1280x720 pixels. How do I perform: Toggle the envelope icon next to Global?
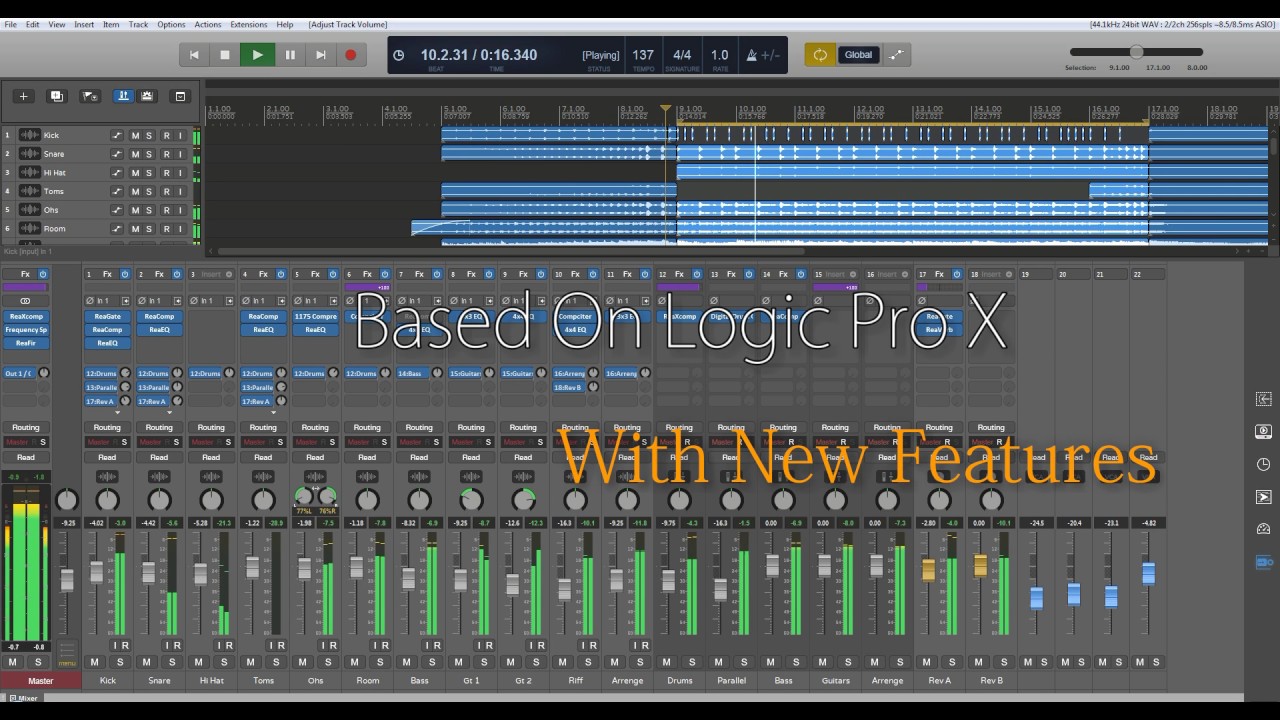tap(896, 55)
